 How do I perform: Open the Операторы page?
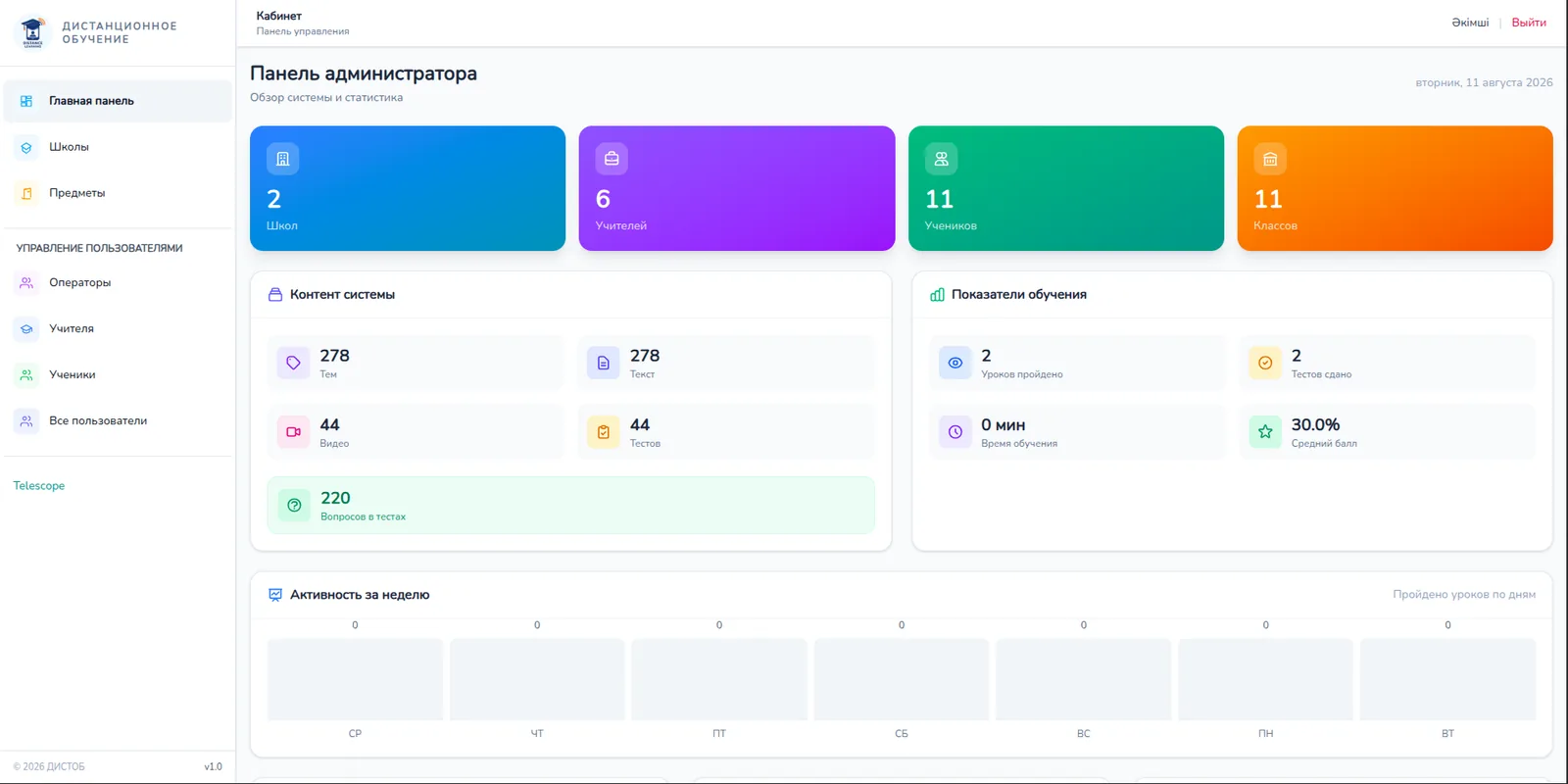pyautogui.click(x=118, y=282)
